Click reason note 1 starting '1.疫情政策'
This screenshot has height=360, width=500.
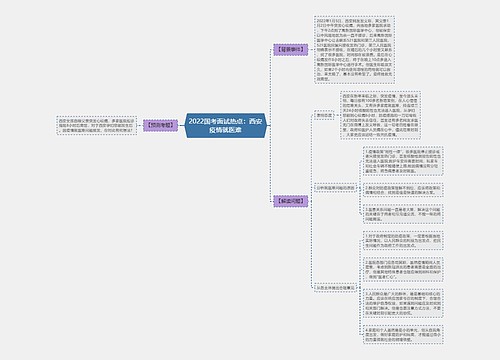coord(403,161)
